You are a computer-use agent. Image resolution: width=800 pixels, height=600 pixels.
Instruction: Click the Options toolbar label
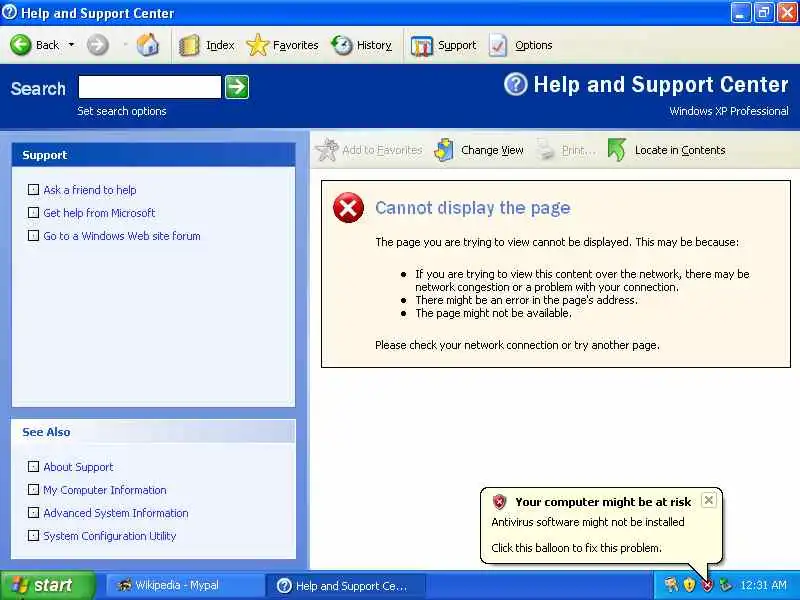click(x=534, y=45)
